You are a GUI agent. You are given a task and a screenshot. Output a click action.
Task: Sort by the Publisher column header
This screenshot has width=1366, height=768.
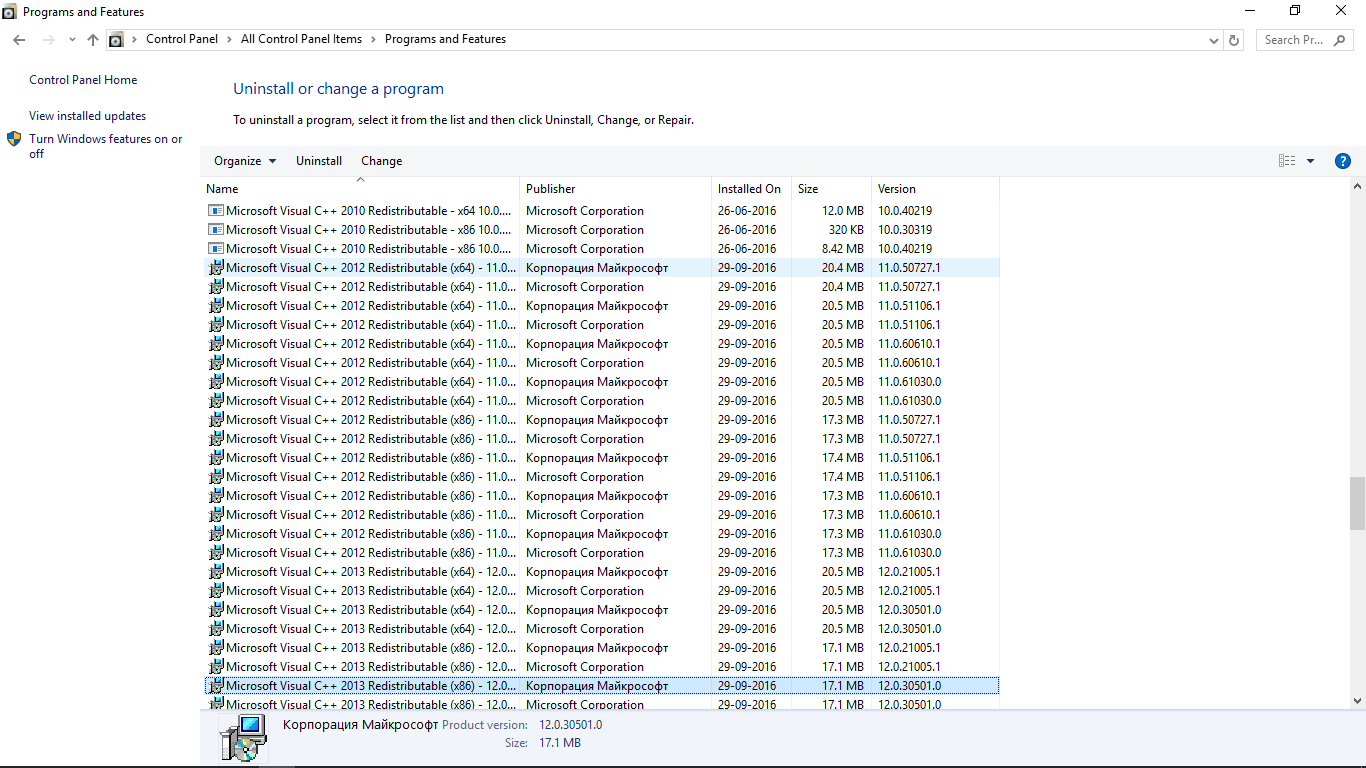(616, 189)
